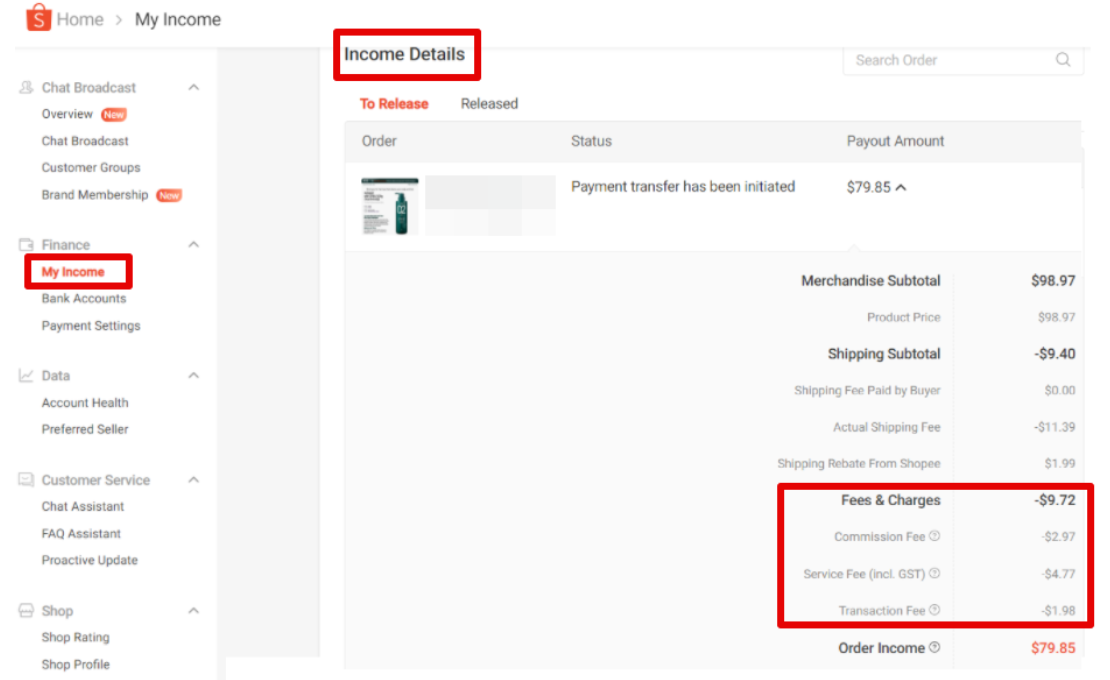Open Bank Accounts page

coord(84,299)
